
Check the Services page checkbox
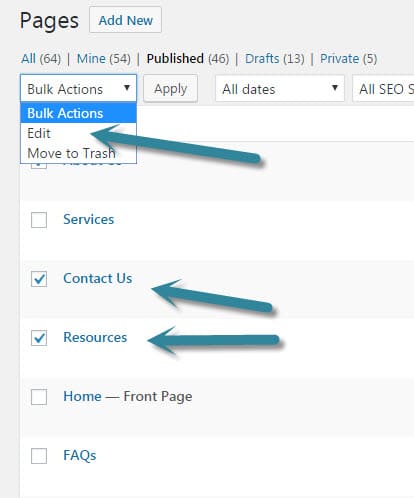[x=39, y=220]
